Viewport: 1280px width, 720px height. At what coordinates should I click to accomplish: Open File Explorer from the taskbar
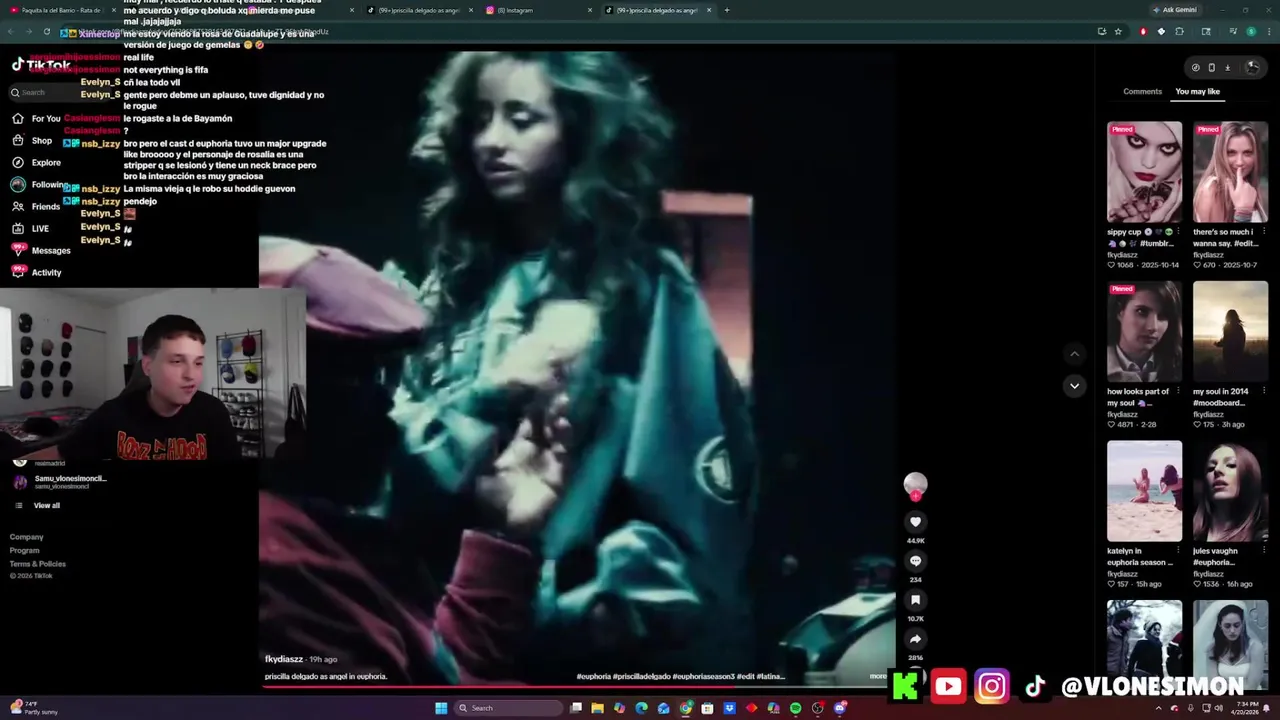point(597,708)
